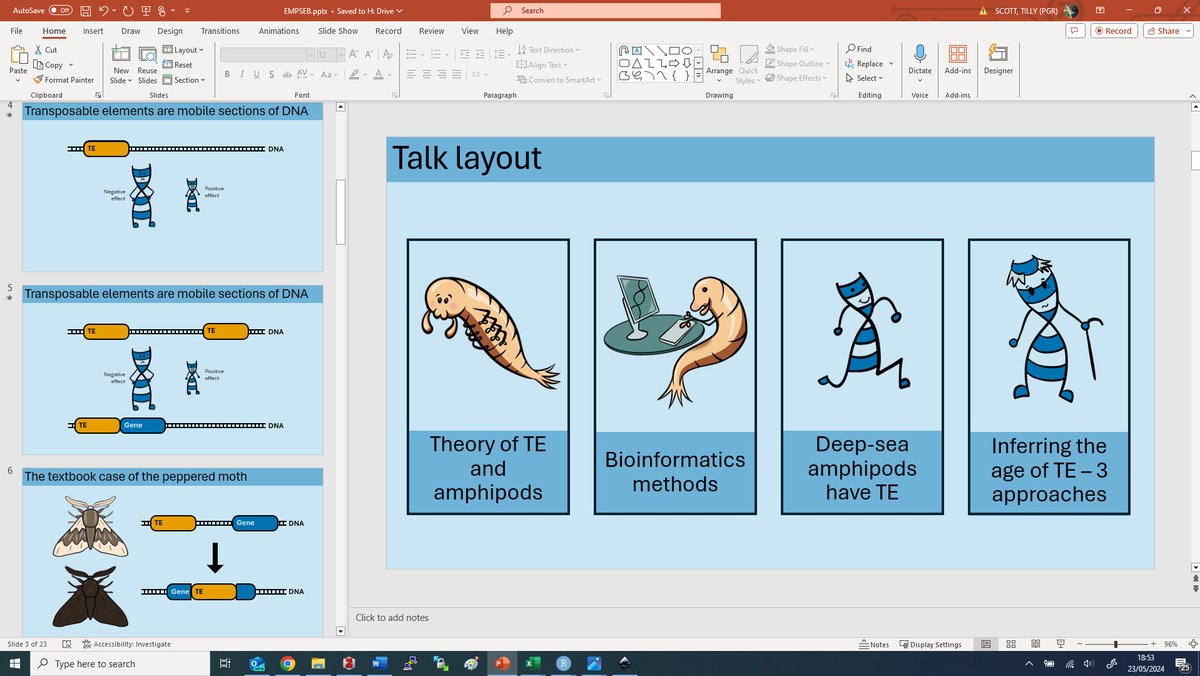1200x676 pixels.
Task: Open the Arrange tool
Action: 719,62
